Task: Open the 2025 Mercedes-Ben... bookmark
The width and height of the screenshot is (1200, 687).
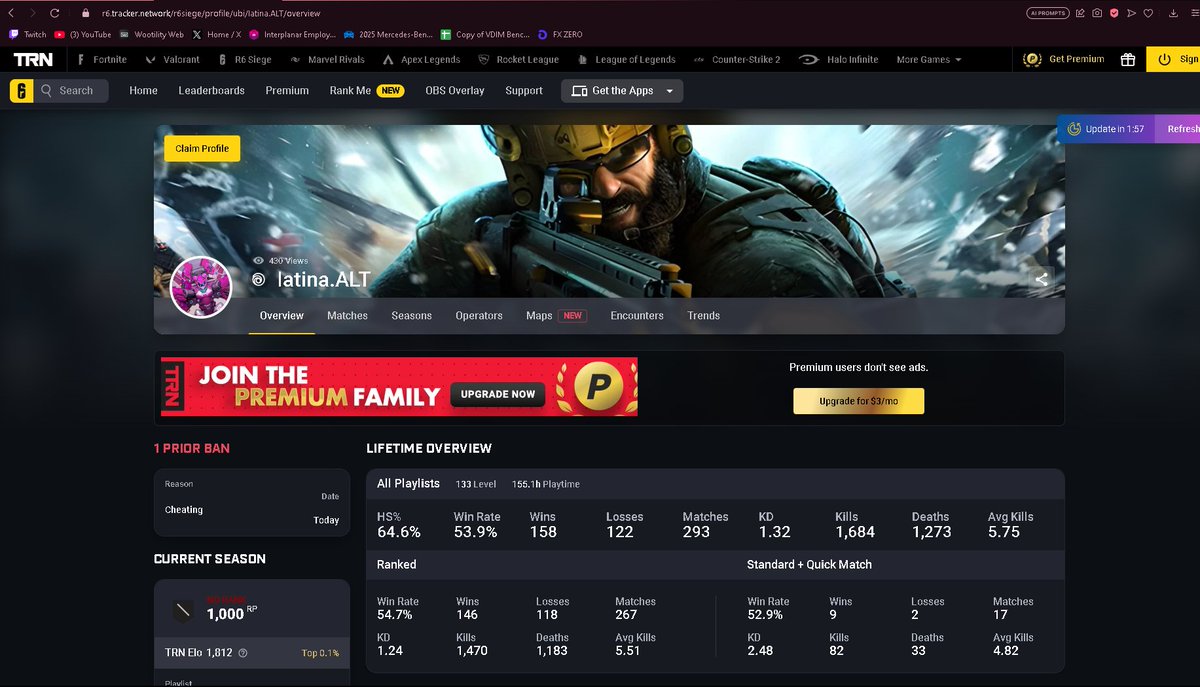Action: coord(388,34)
